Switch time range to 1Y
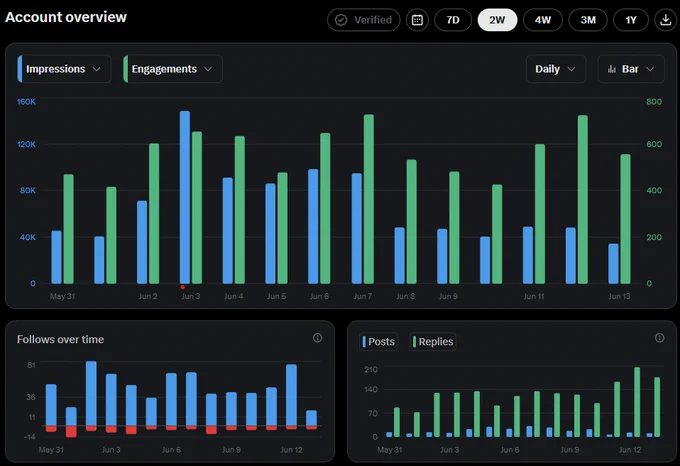The width and height of the screenshot is (680, 466). [x=631, y=20]
